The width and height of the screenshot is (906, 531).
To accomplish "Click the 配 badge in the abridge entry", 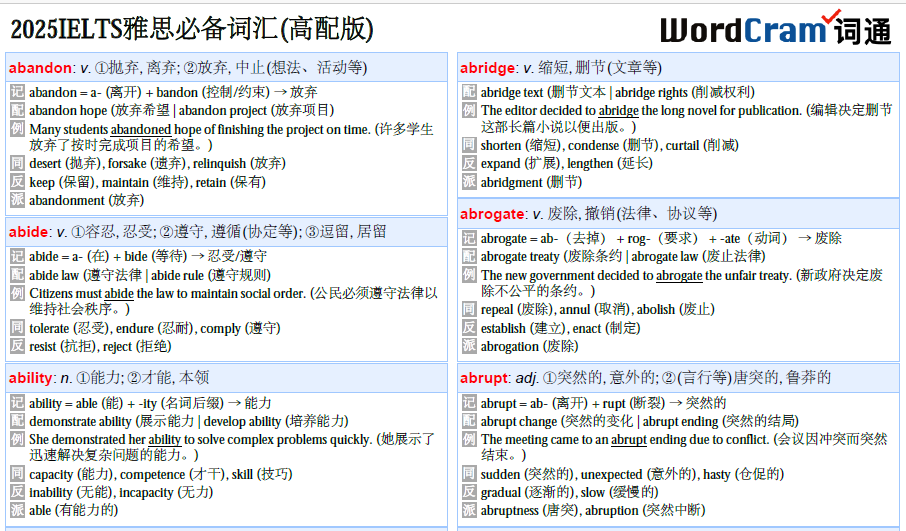I will [469, 92].
